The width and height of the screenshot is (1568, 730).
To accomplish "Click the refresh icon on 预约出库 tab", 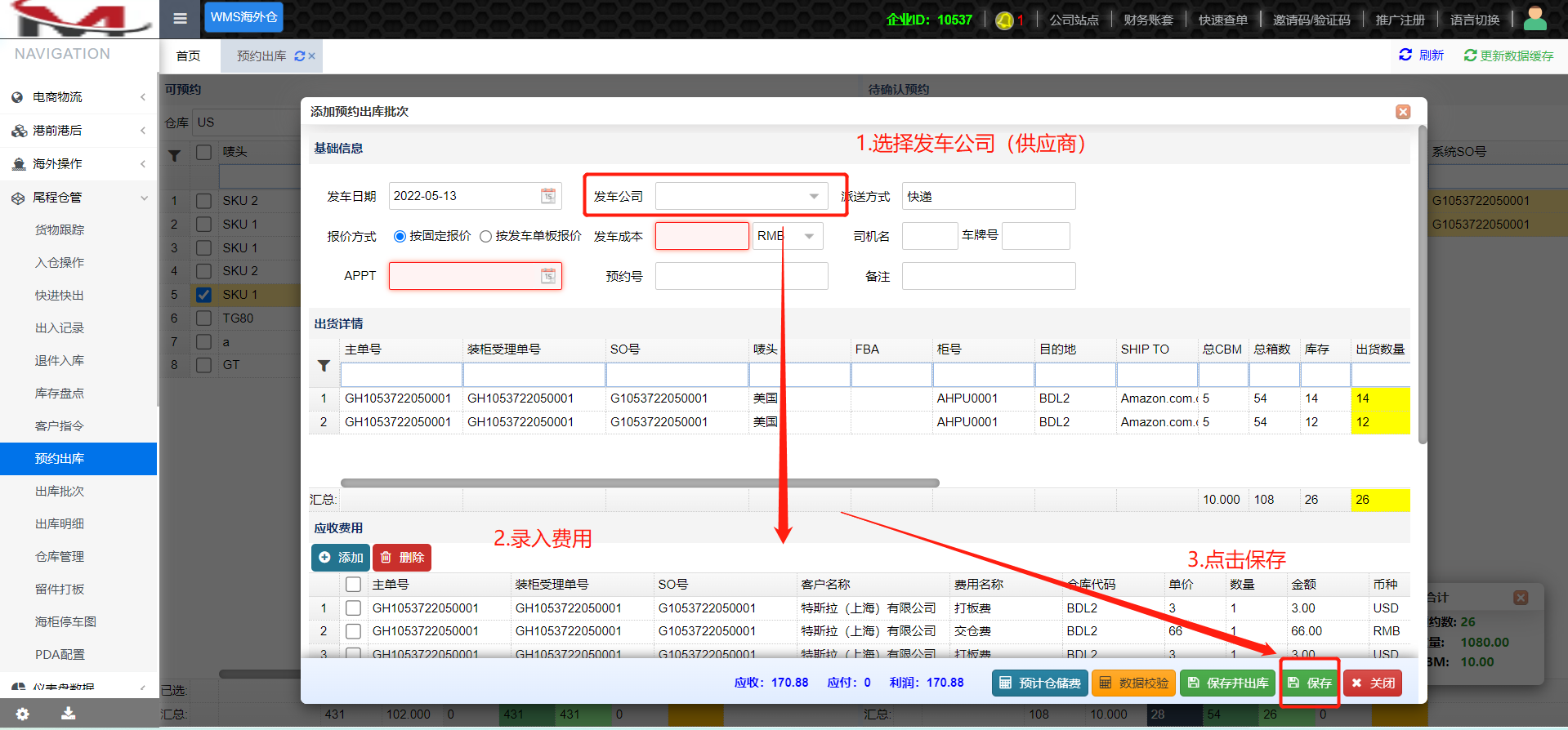I will click(299, 56).
